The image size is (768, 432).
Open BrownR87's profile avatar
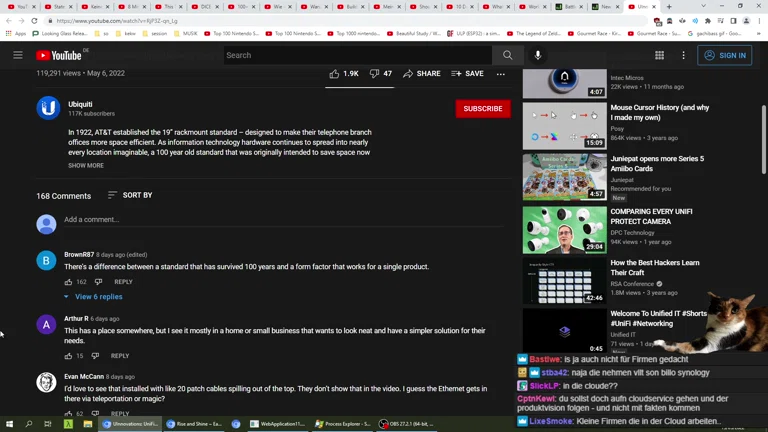click(46, 261)
